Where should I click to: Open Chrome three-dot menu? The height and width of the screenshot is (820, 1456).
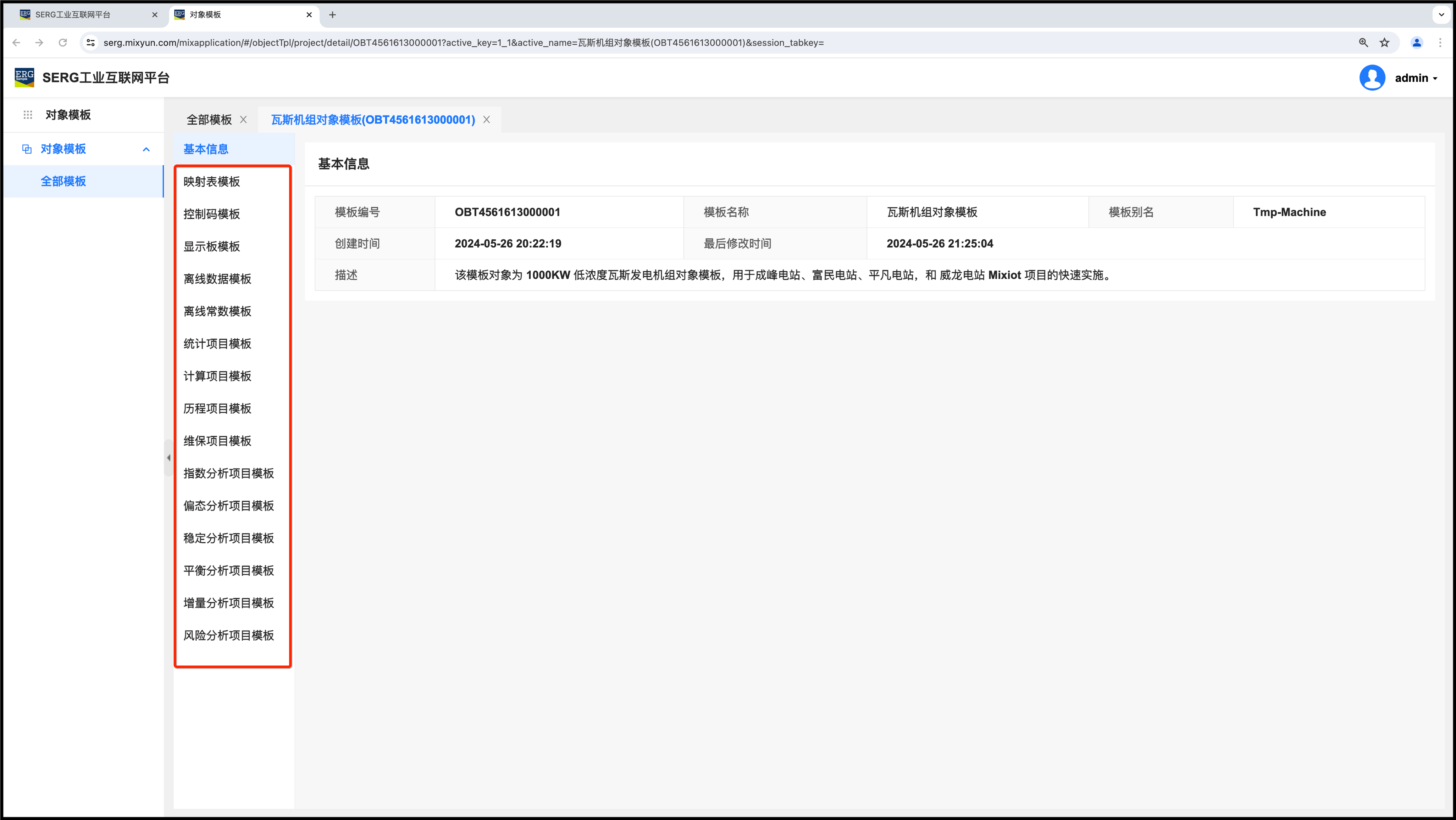1440,43
